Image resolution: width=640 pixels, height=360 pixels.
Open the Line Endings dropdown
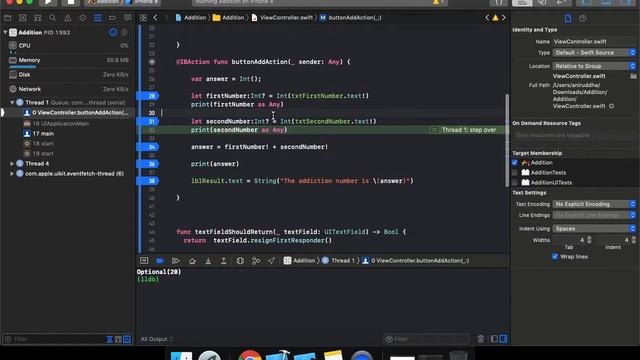point(594,215)
